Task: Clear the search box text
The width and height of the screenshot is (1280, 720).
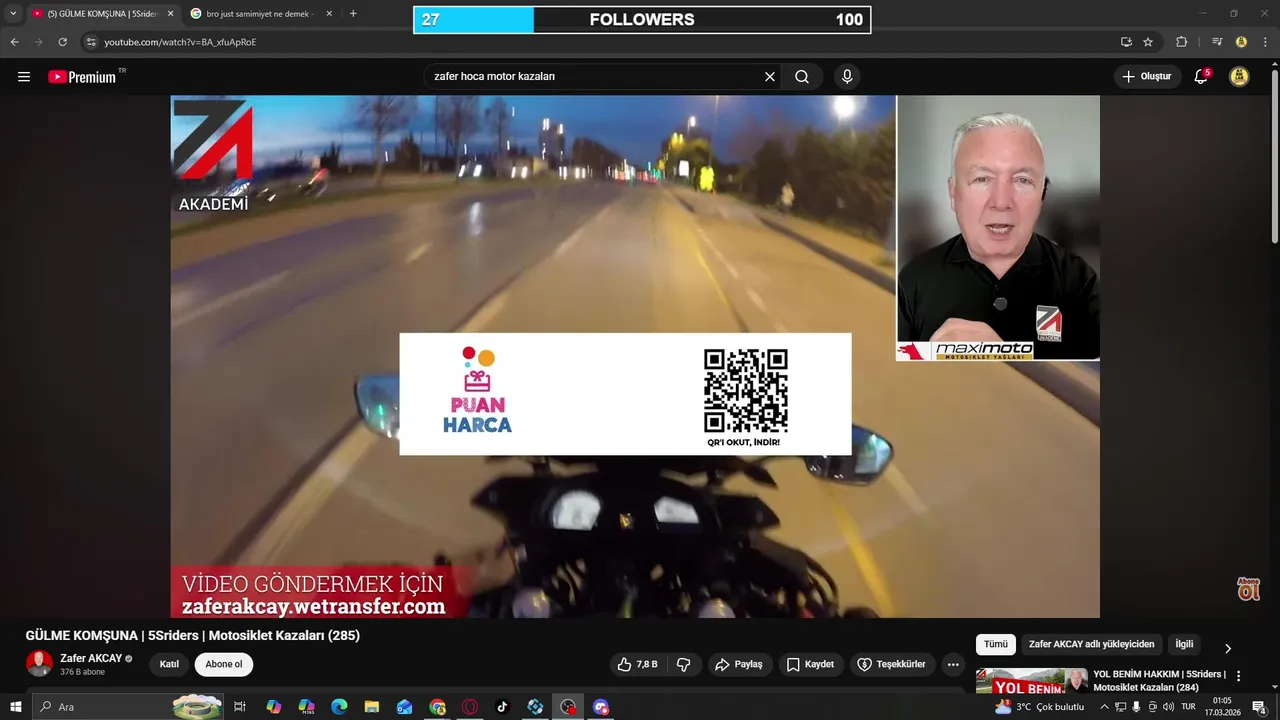Action: click(x=770, y=77)
